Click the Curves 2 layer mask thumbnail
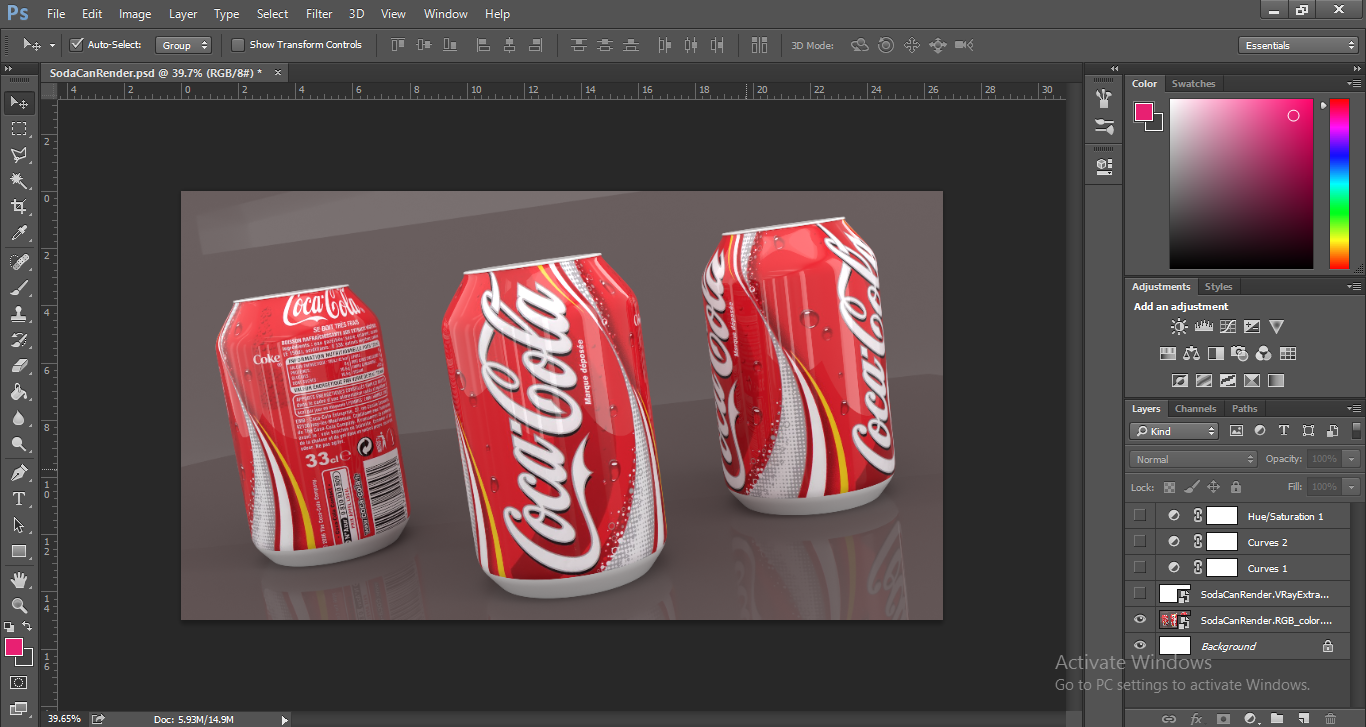The image size is (1366, 727). 1222,542
